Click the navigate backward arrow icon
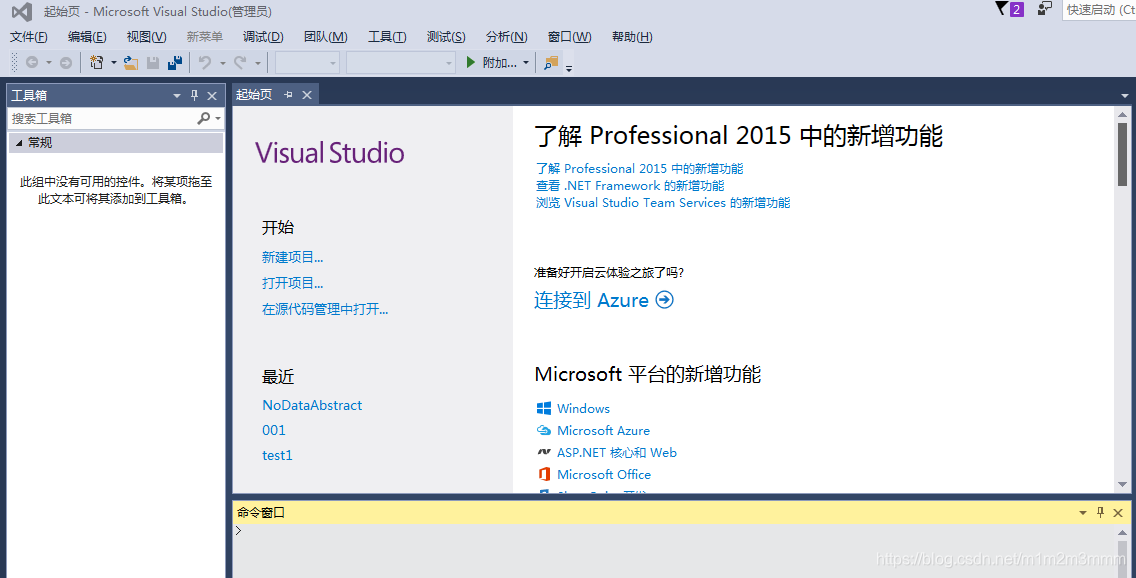 point(32,63)
